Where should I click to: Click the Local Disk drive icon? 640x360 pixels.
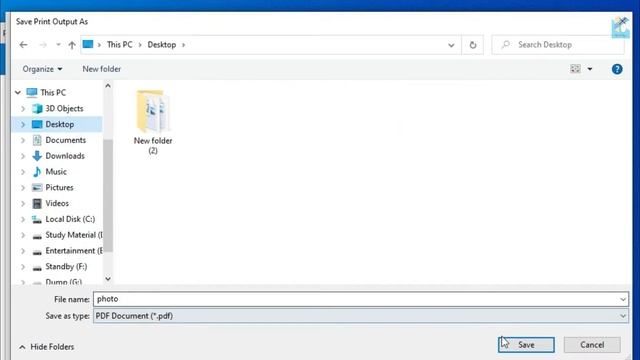click(x=37, y=220)
